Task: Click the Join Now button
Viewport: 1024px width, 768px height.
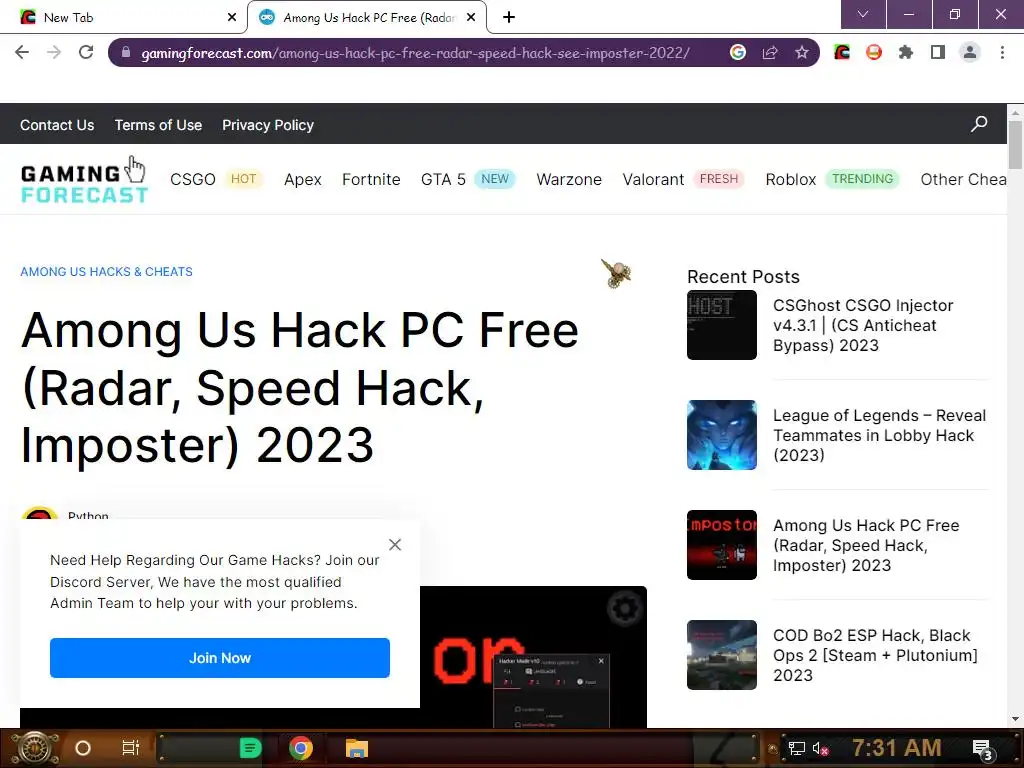Action: (220, 658)
